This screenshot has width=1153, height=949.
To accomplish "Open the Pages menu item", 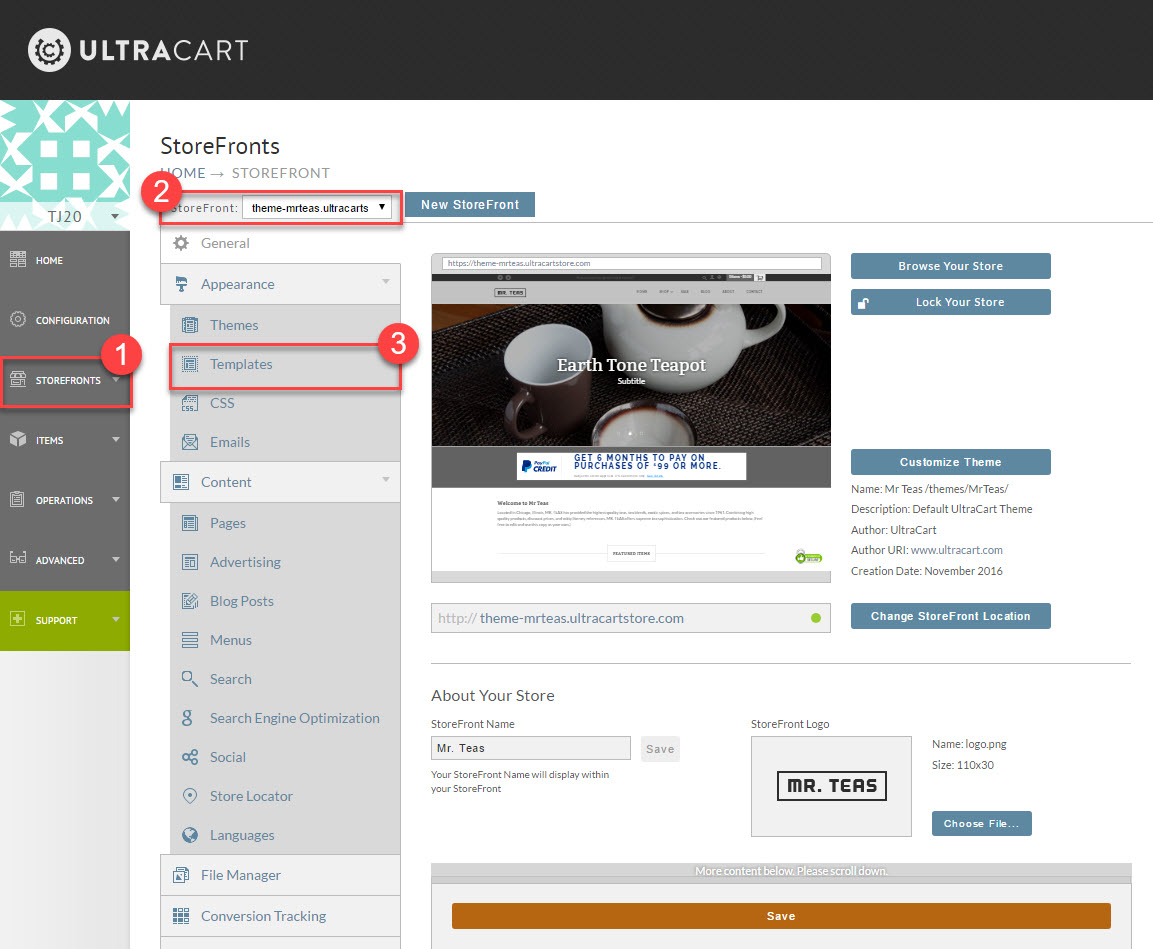I will coord(286,523).
